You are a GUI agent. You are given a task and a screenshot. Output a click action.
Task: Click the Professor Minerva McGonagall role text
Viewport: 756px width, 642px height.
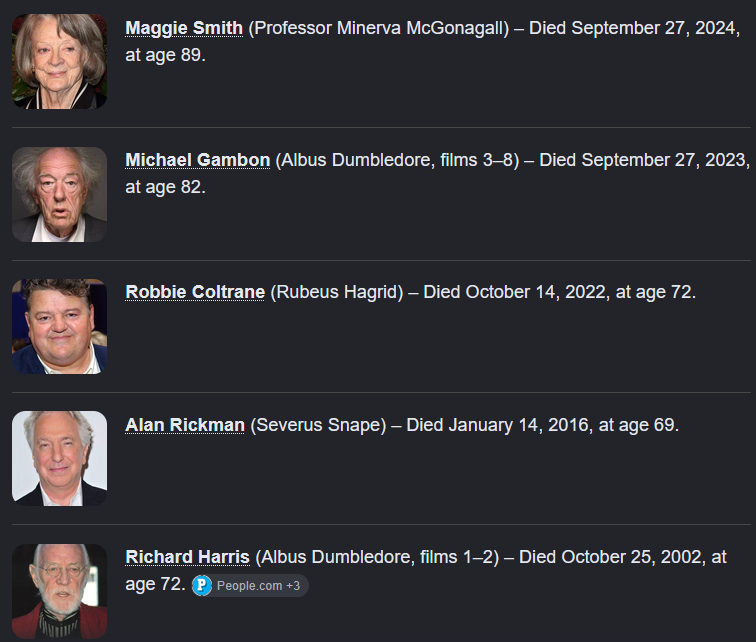pyautogui.click(x=378, y=28)
